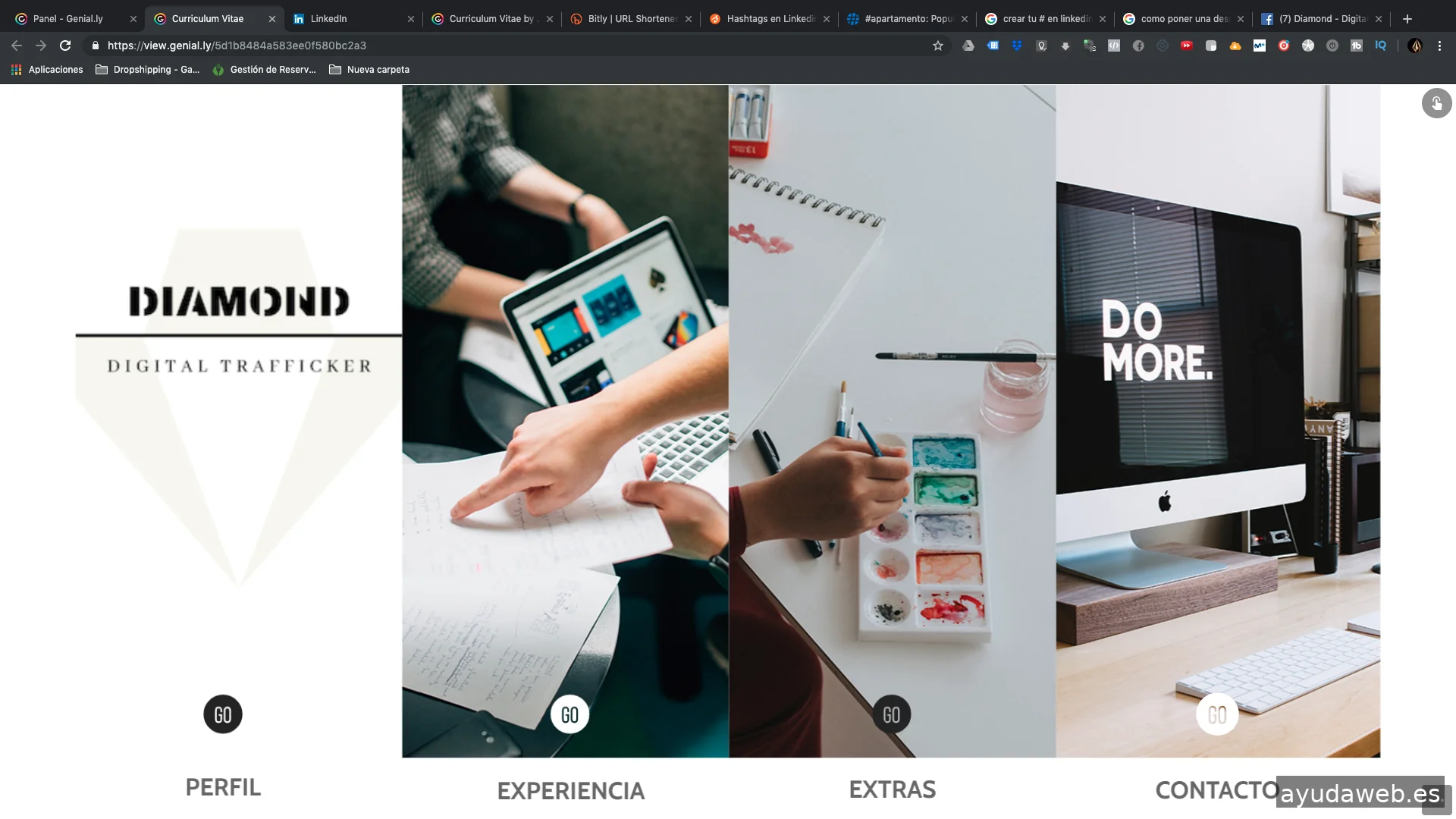The width and height of the screenshot is (1456, 819).
Task: Open the IQ extension icon
Action: pyautogui.click(x=1381, y=45)
